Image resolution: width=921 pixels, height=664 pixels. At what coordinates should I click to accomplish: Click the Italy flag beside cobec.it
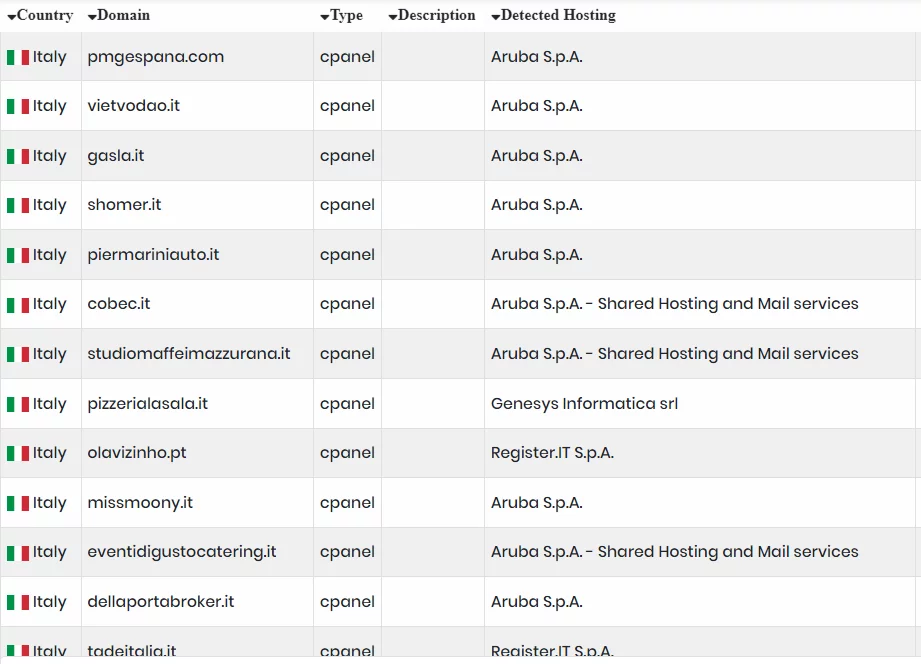[x=18, y=304]
